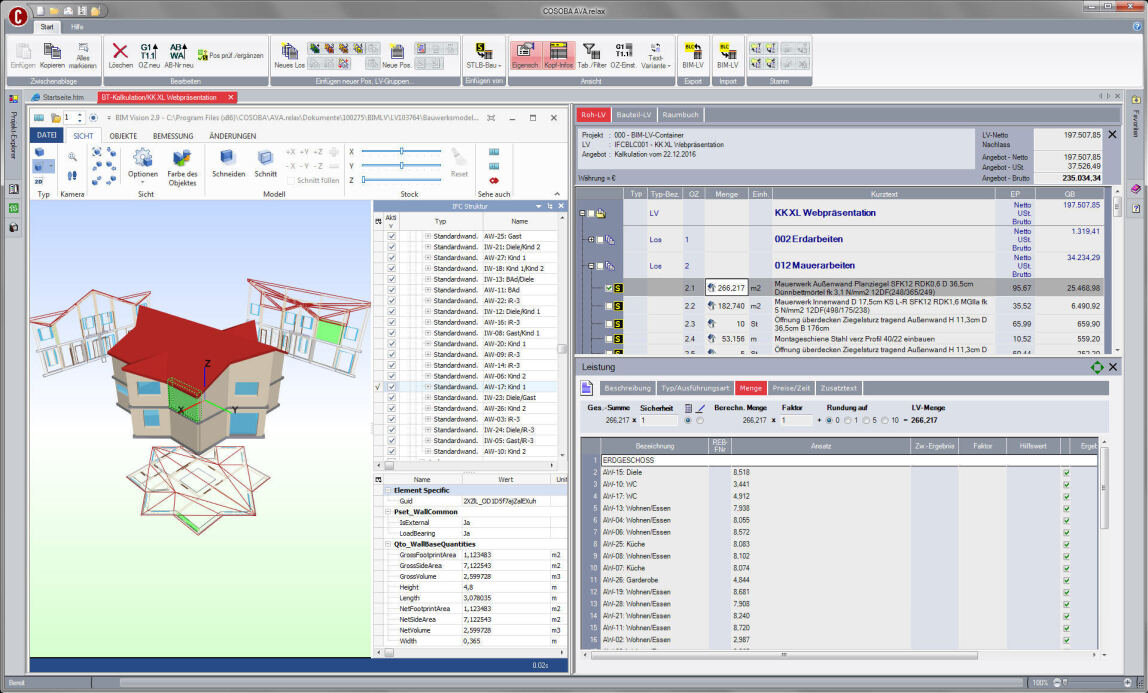Select rounding option 5 under Rundung auf

point(866,421)
